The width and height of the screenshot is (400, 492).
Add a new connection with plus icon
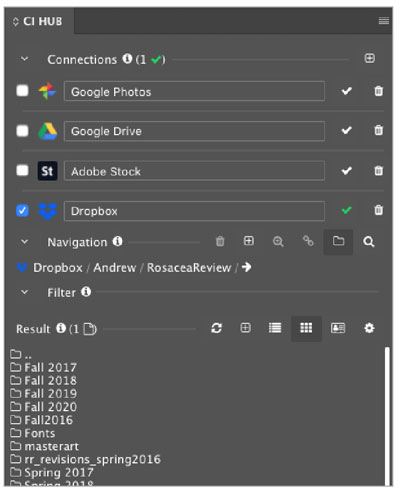pyautogui.click(x=369, y=59)
